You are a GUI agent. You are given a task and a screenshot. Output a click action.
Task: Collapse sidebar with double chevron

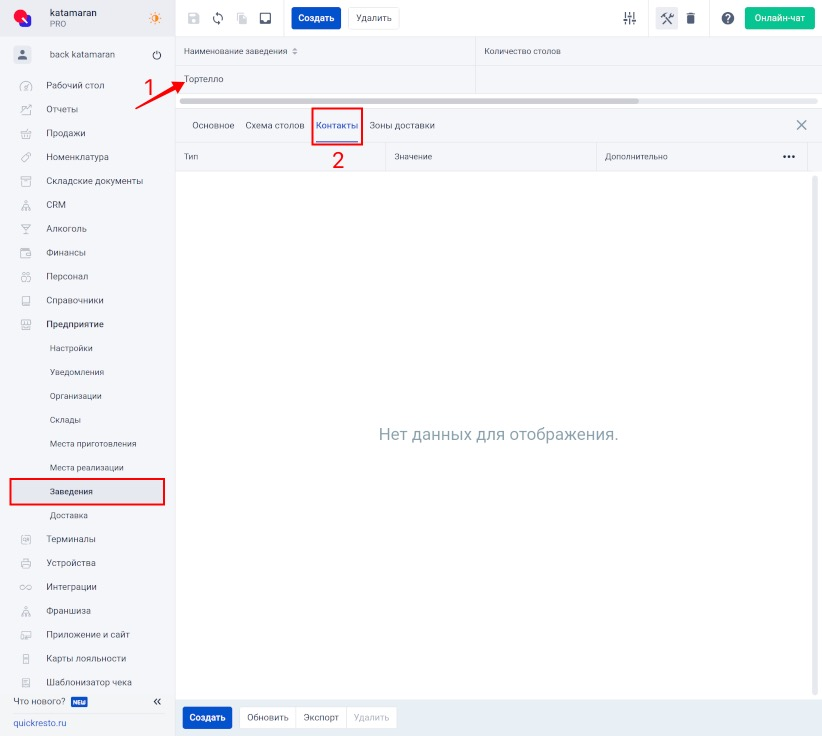[x=157, y=701]
